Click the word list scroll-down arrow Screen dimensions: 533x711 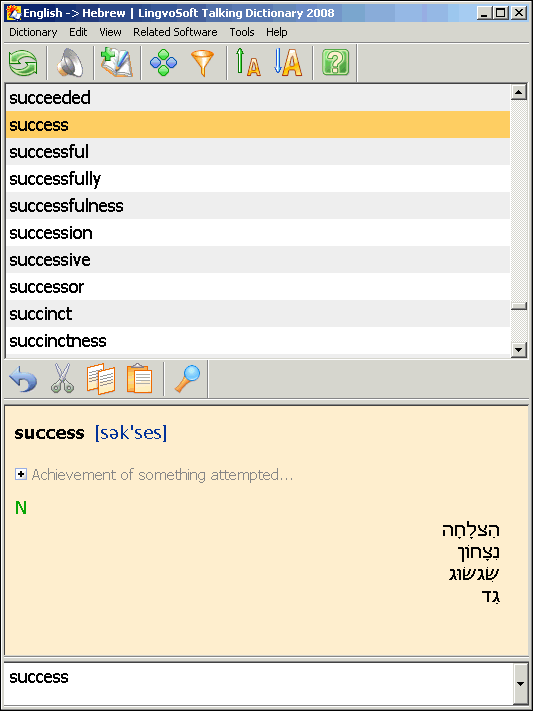pos(518,350)
